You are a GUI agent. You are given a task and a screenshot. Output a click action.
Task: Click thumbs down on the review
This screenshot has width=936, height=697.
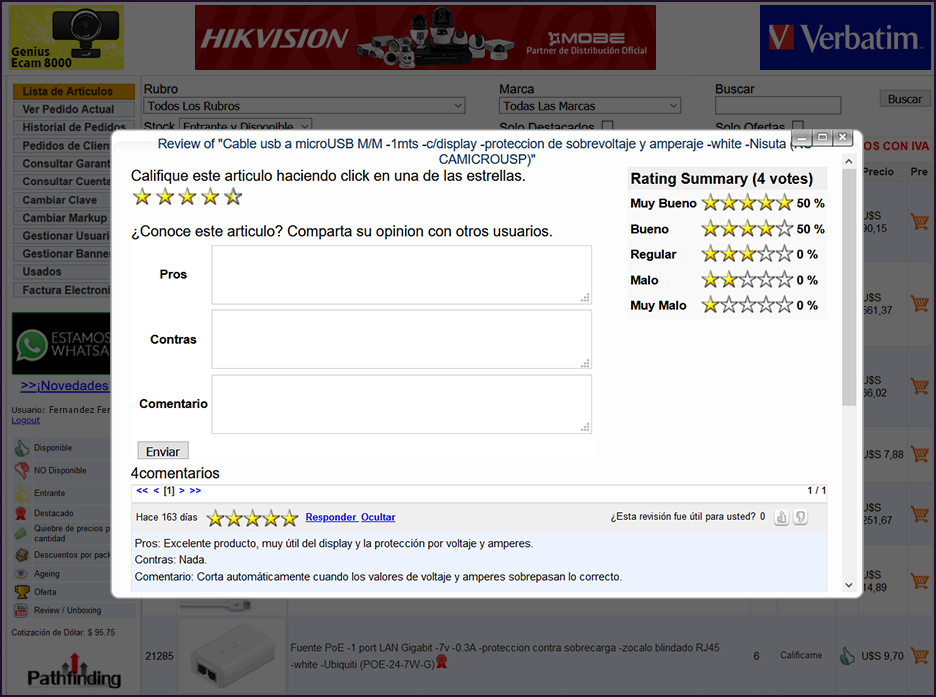click(x=800, y=517)
